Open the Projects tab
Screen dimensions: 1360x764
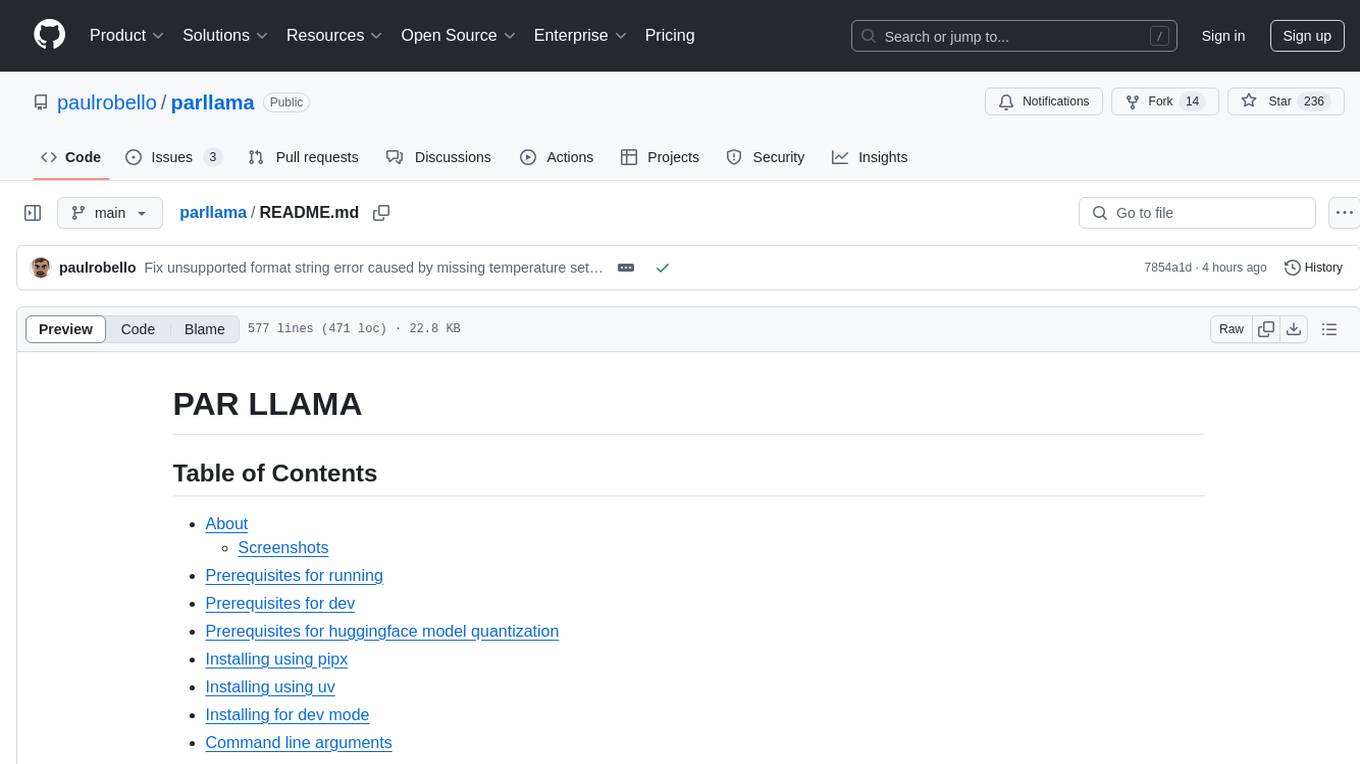660,157
